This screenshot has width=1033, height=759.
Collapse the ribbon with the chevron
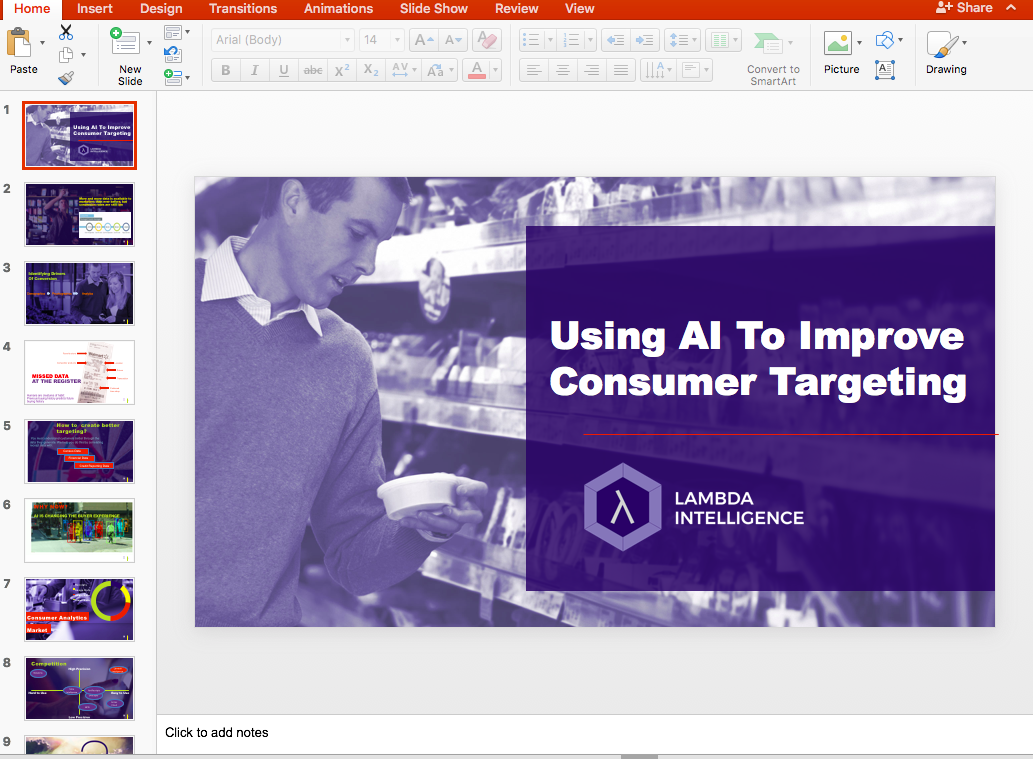point(1011,8)
